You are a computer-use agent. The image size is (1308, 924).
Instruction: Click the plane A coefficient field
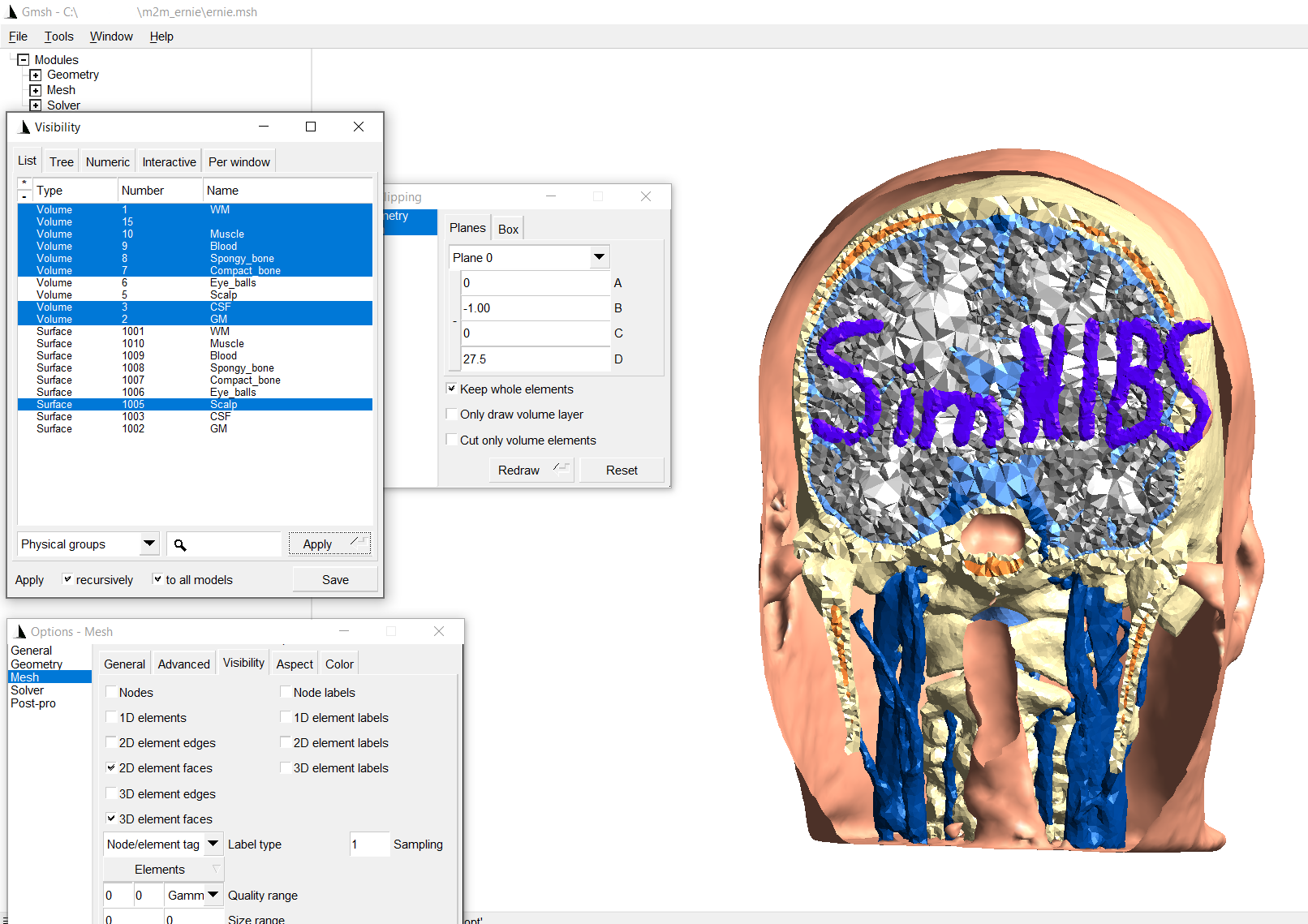tap(535, 282)
